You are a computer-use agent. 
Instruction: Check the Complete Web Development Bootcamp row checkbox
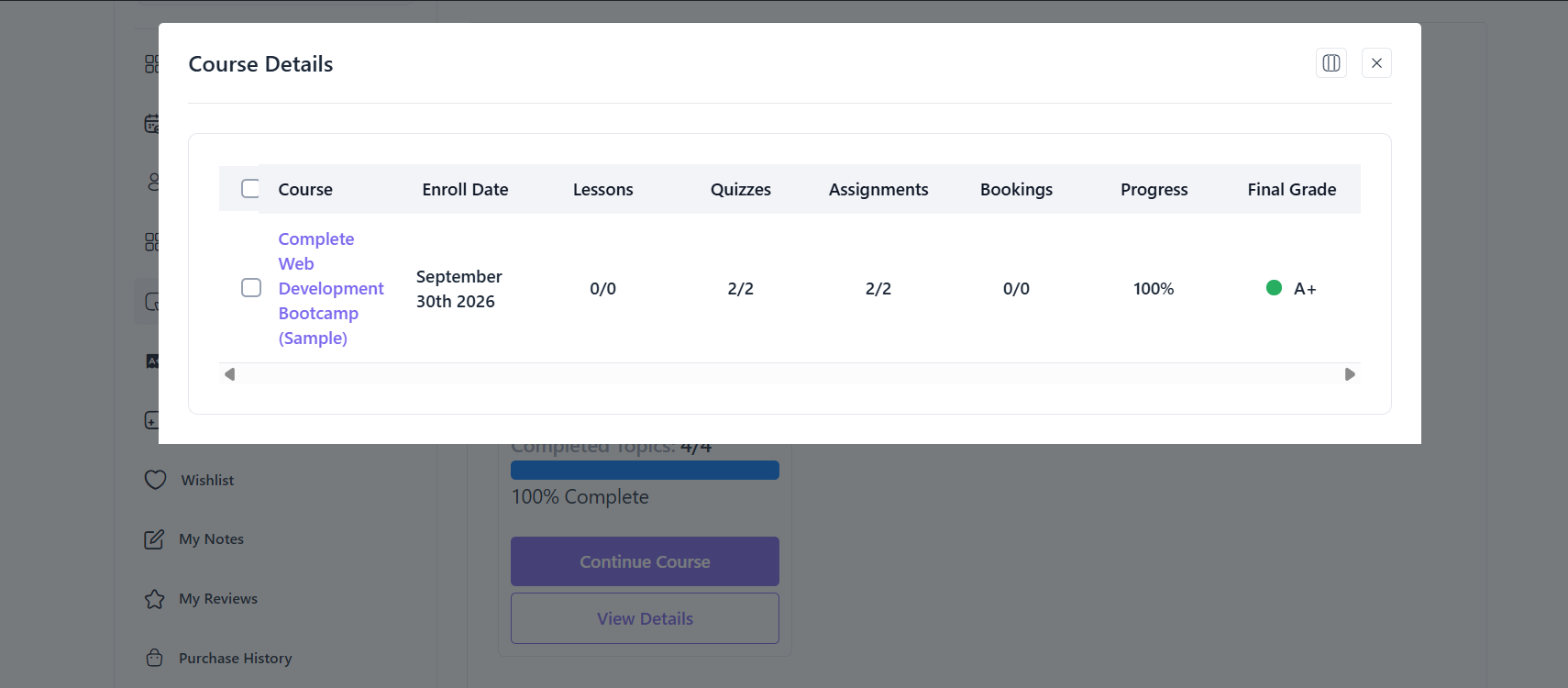pyautogui.click(x=251, y=287)
